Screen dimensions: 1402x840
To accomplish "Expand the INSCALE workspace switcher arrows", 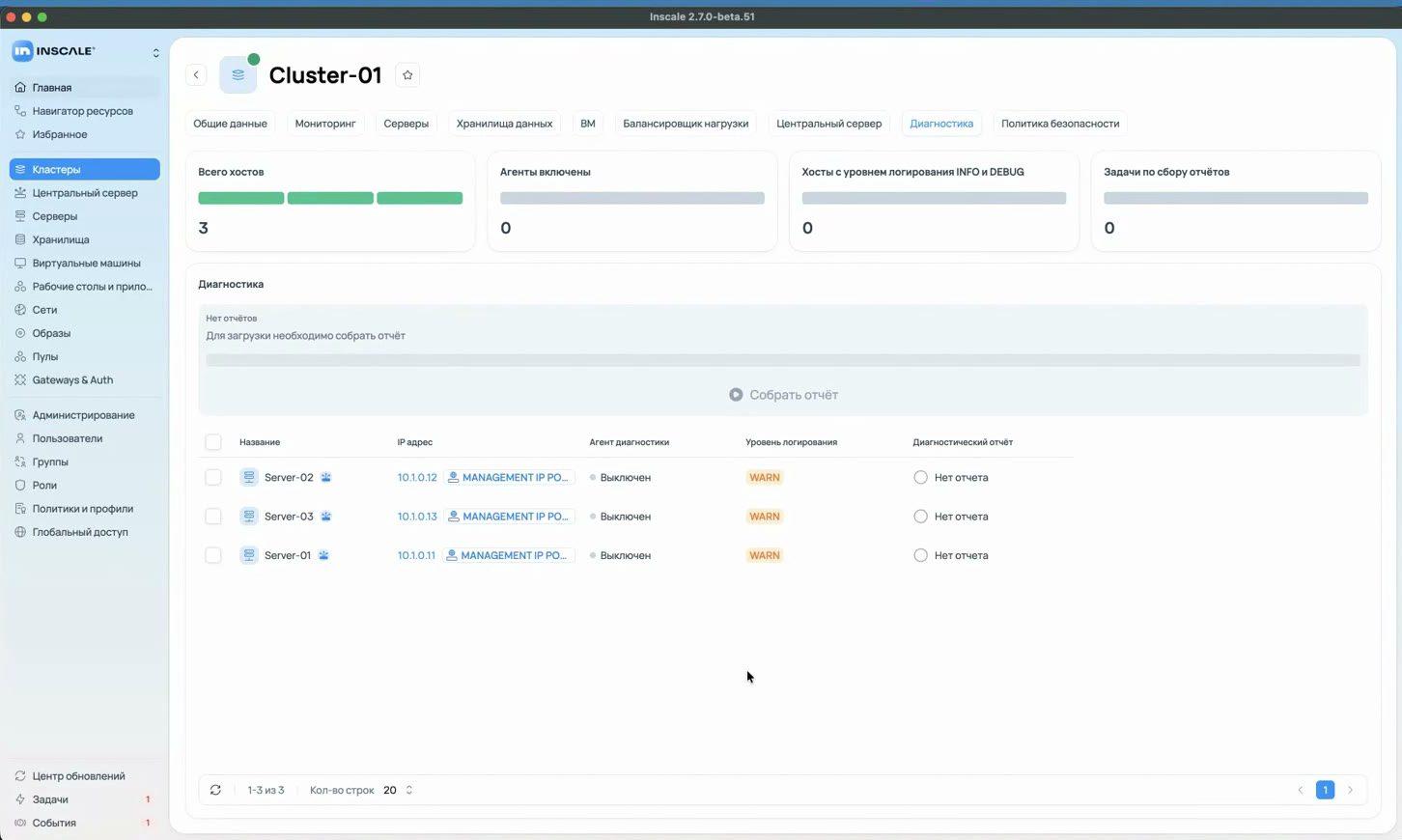I will coord(155,52).
